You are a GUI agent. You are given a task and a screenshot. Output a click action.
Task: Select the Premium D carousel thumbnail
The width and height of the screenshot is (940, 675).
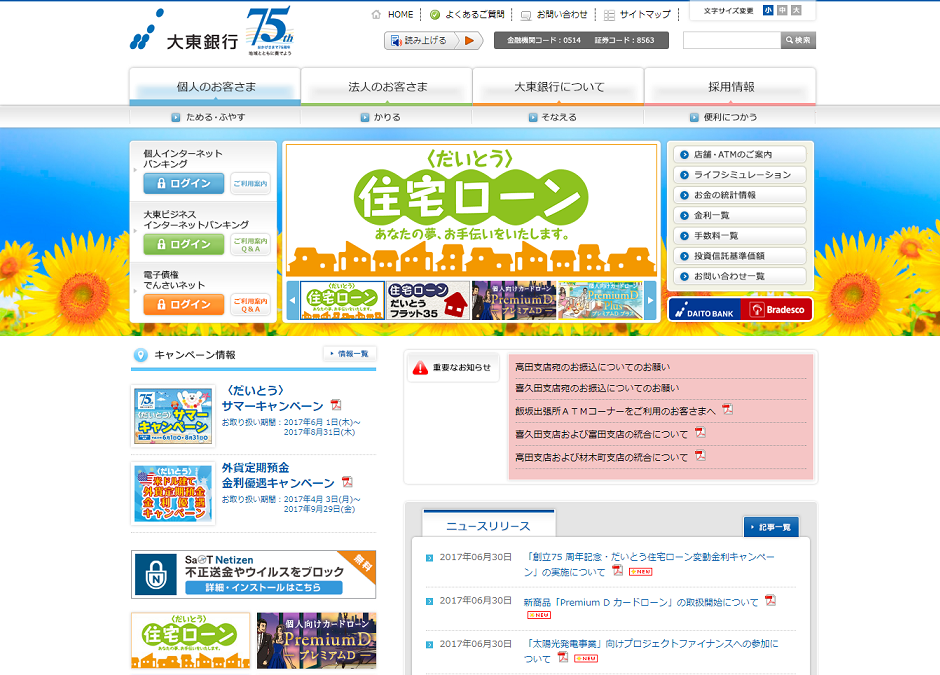coord(514,300)
